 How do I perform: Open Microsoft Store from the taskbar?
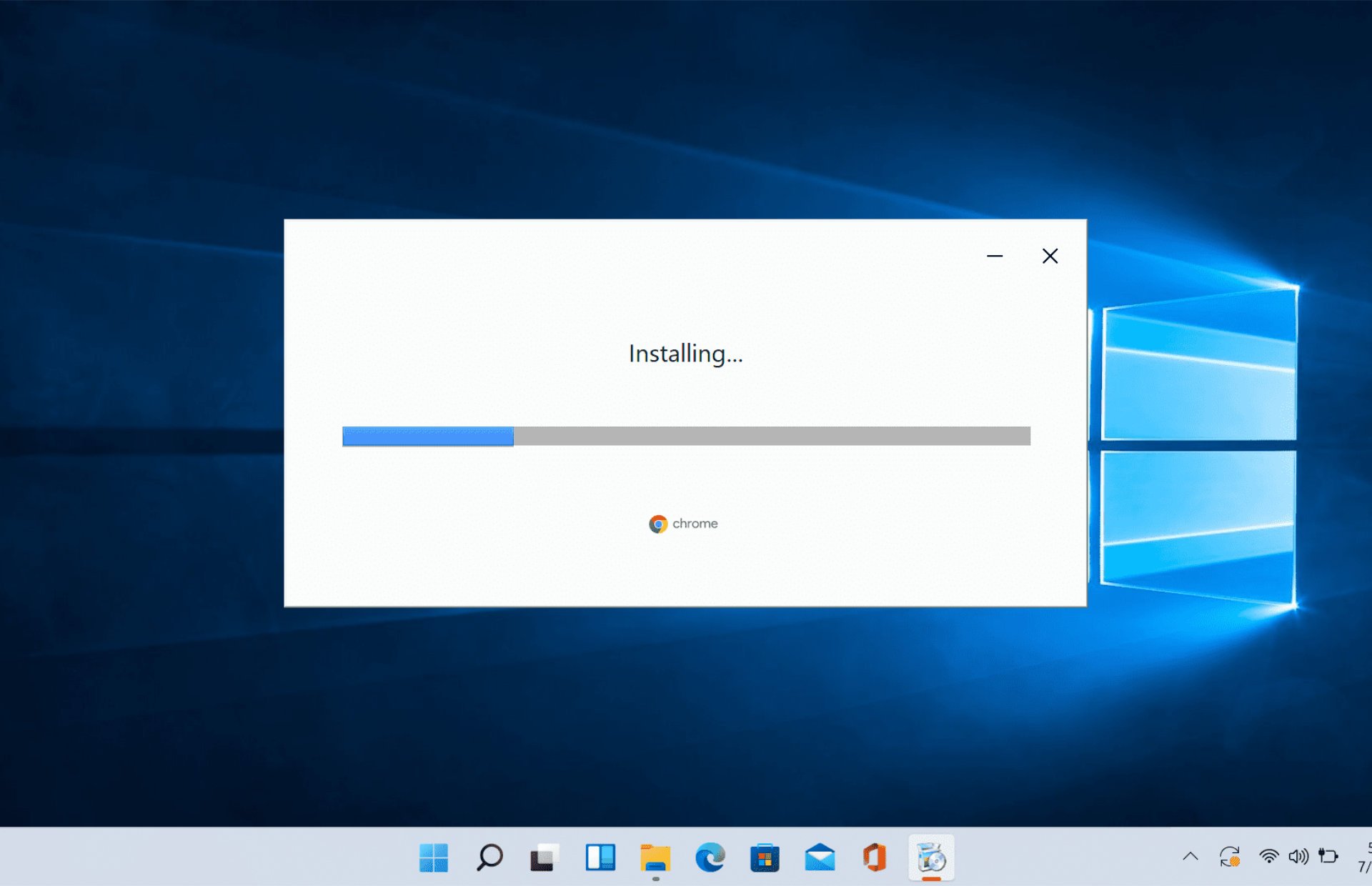click(765, 857)
